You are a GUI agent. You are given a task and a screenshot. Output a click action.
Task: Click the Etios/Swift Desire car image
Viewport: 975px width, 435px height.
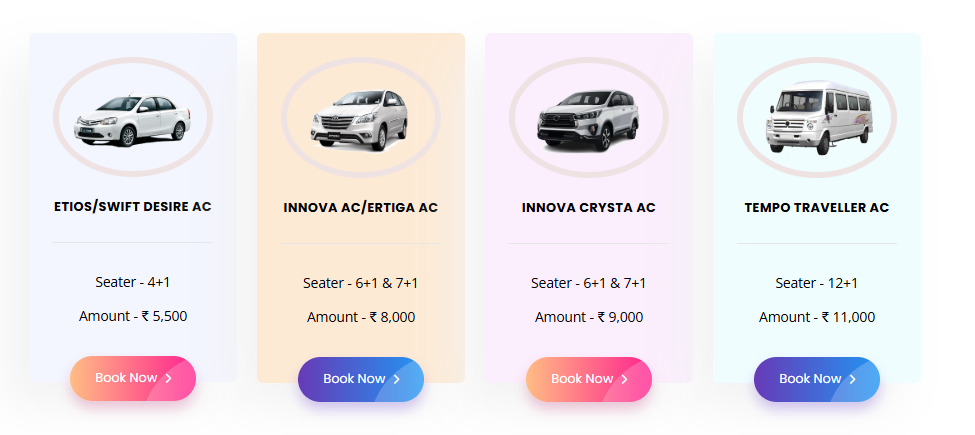point(132,118)
